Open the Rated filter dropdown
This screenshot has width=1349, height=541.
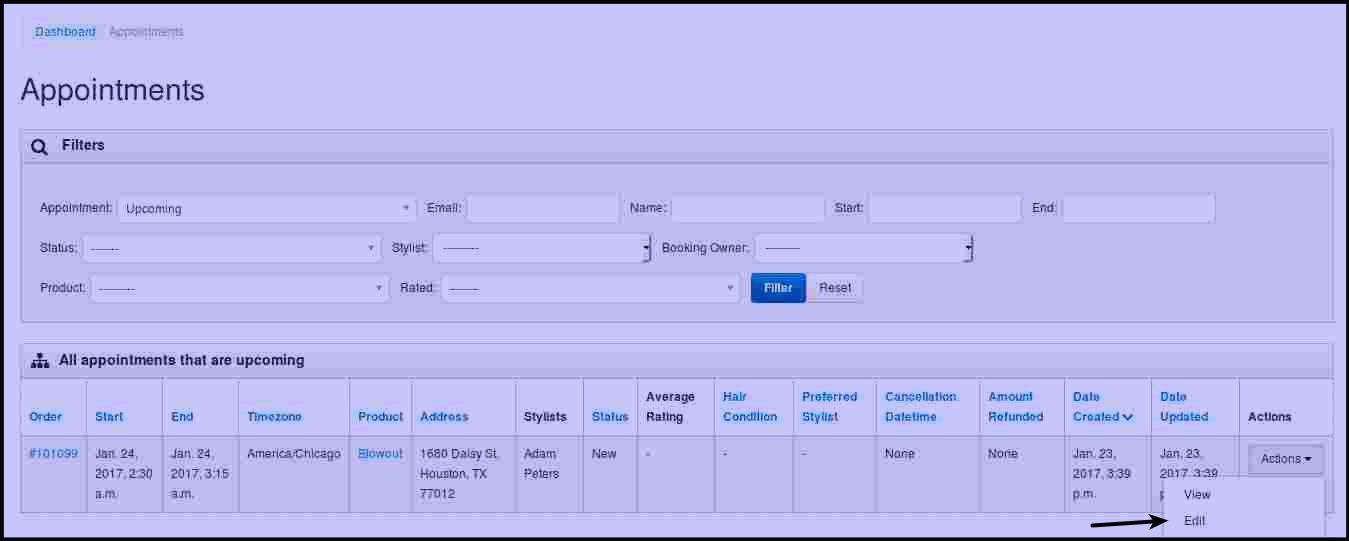click(591, 288)
